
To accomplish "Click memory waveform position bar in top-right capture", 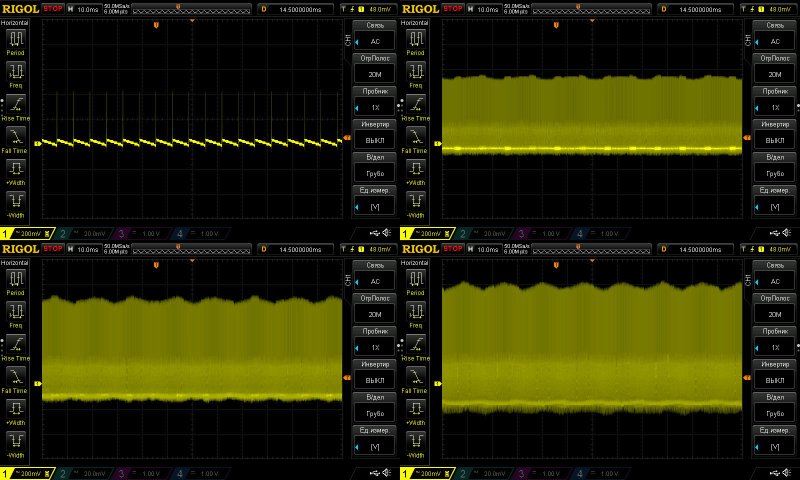I will click(592, 9).
